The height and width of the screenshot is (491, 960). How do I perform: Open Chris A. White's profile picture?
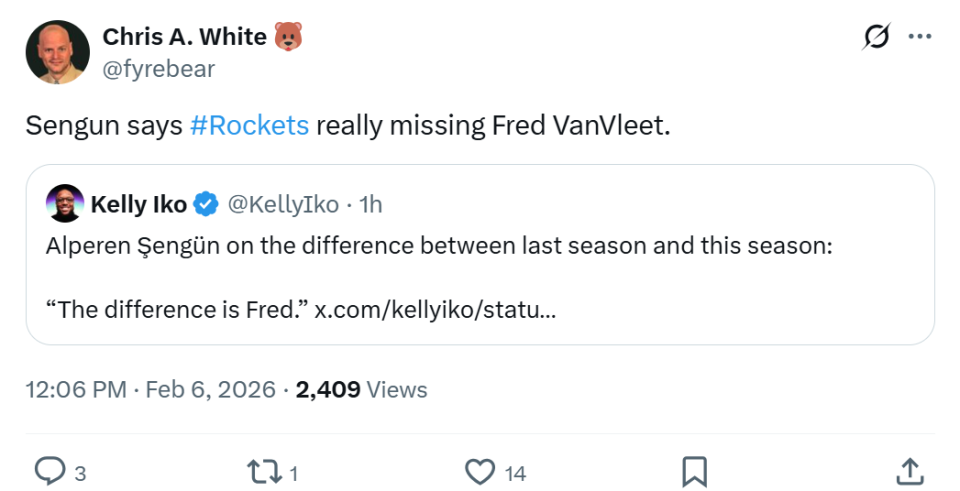58,52
